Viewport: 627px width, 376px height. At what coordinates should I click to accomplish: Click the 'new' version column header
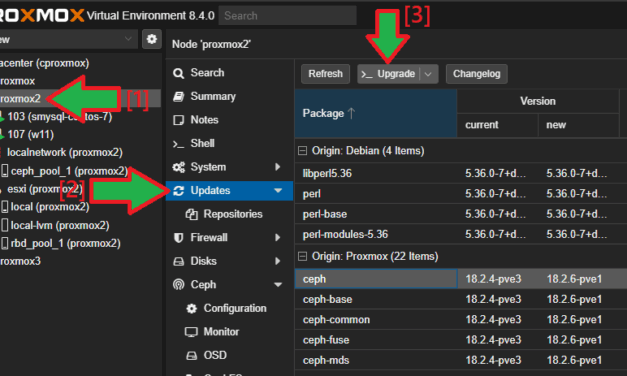click(579, 125)
